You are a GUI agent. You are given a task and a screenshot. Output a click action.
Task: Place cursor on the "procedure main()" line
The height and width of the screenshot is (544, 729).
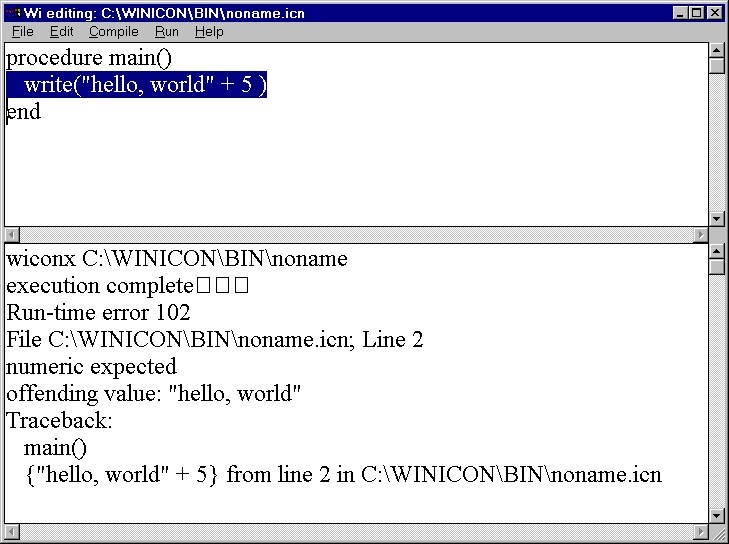pos(89,58)
